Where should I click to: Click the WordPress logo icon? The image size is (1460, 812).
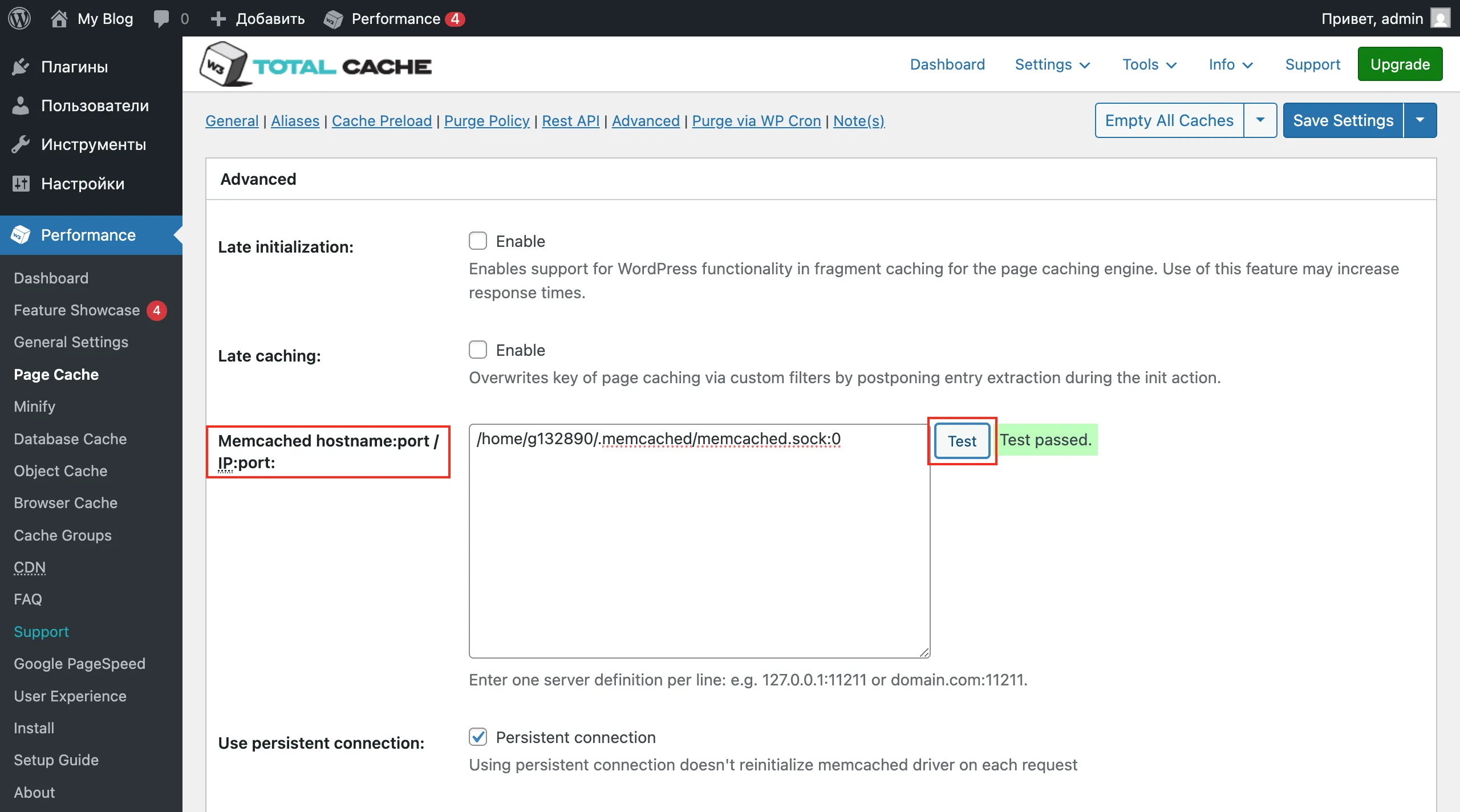(19, 18)
